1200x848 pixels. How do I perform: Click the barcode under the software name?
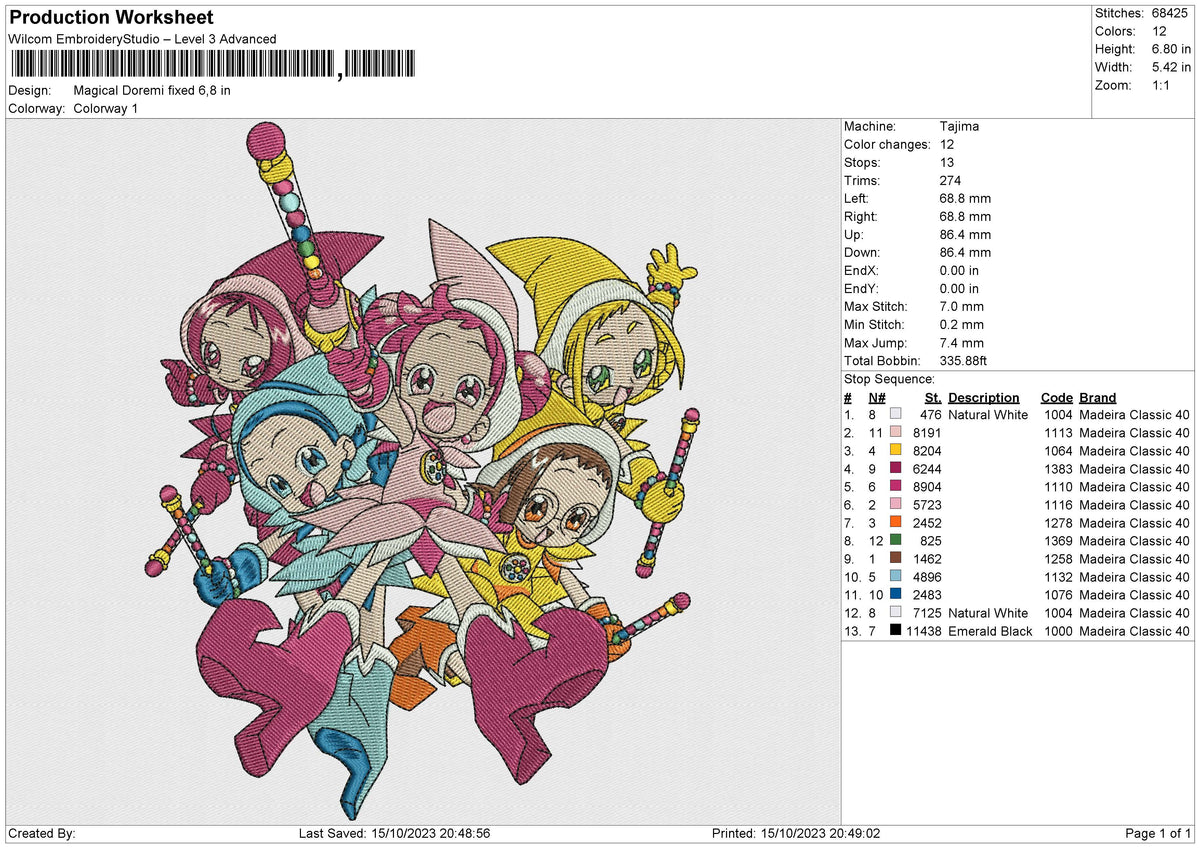215,65
